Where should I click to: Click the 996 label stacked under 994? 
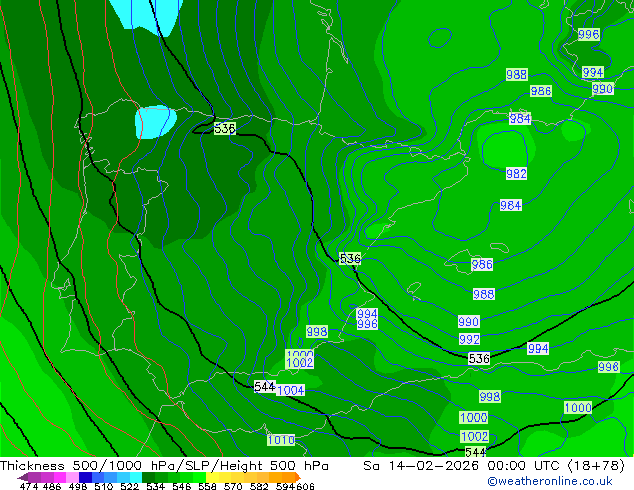[x=367, y=324]
